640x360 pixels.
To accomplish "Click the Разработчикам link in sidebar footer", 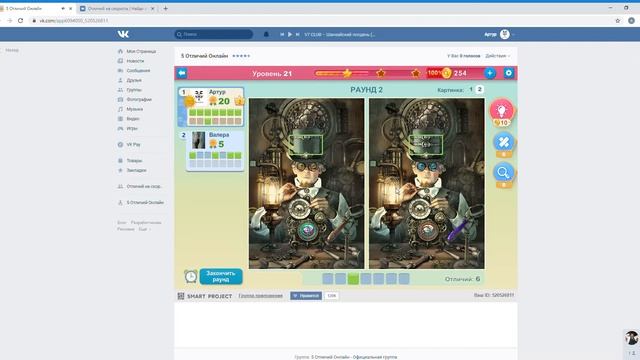I will [x=146, y=222].
